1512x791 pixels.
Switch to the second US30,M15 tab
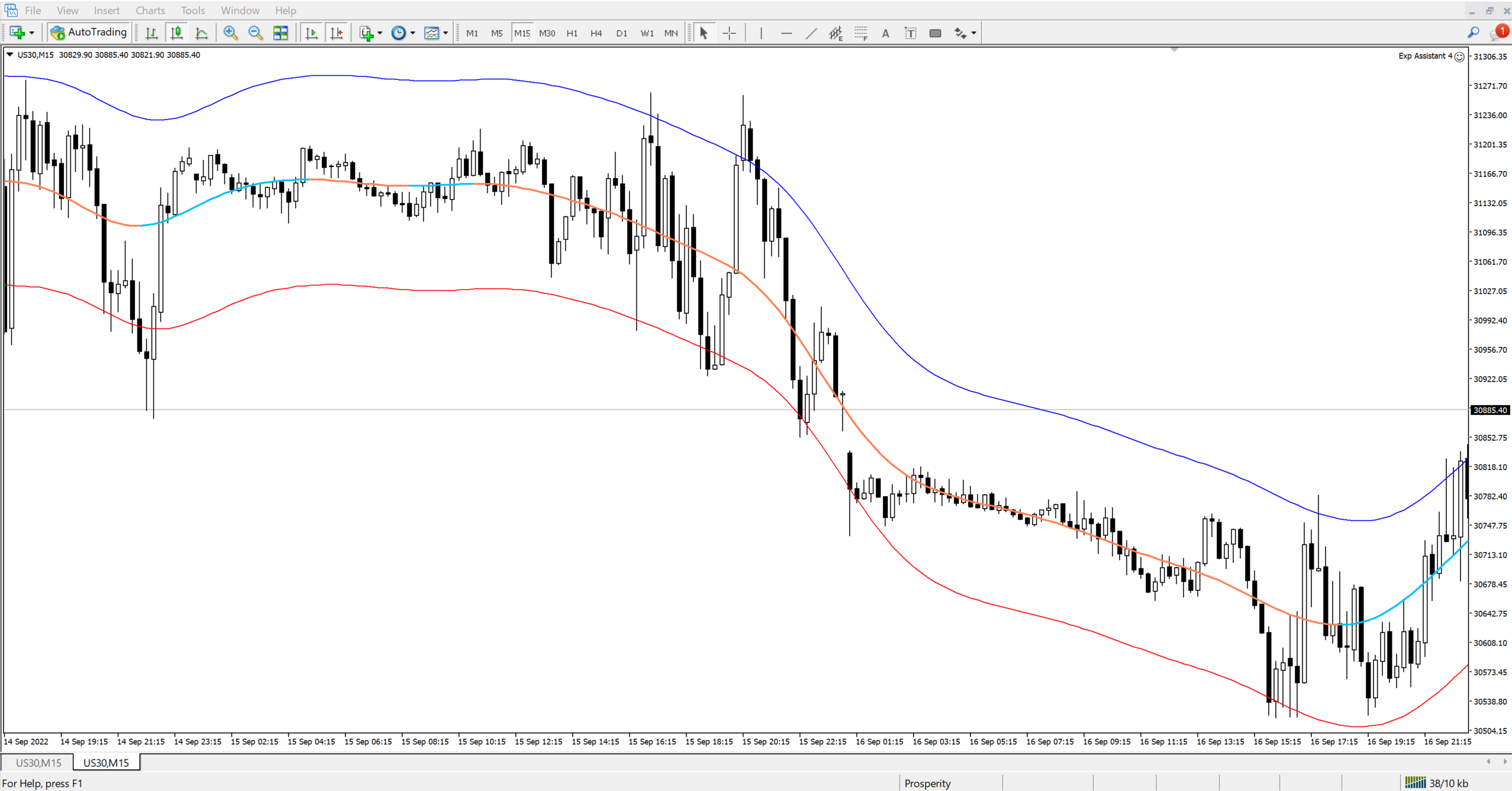pyautogui.click(x=106, y=763)
